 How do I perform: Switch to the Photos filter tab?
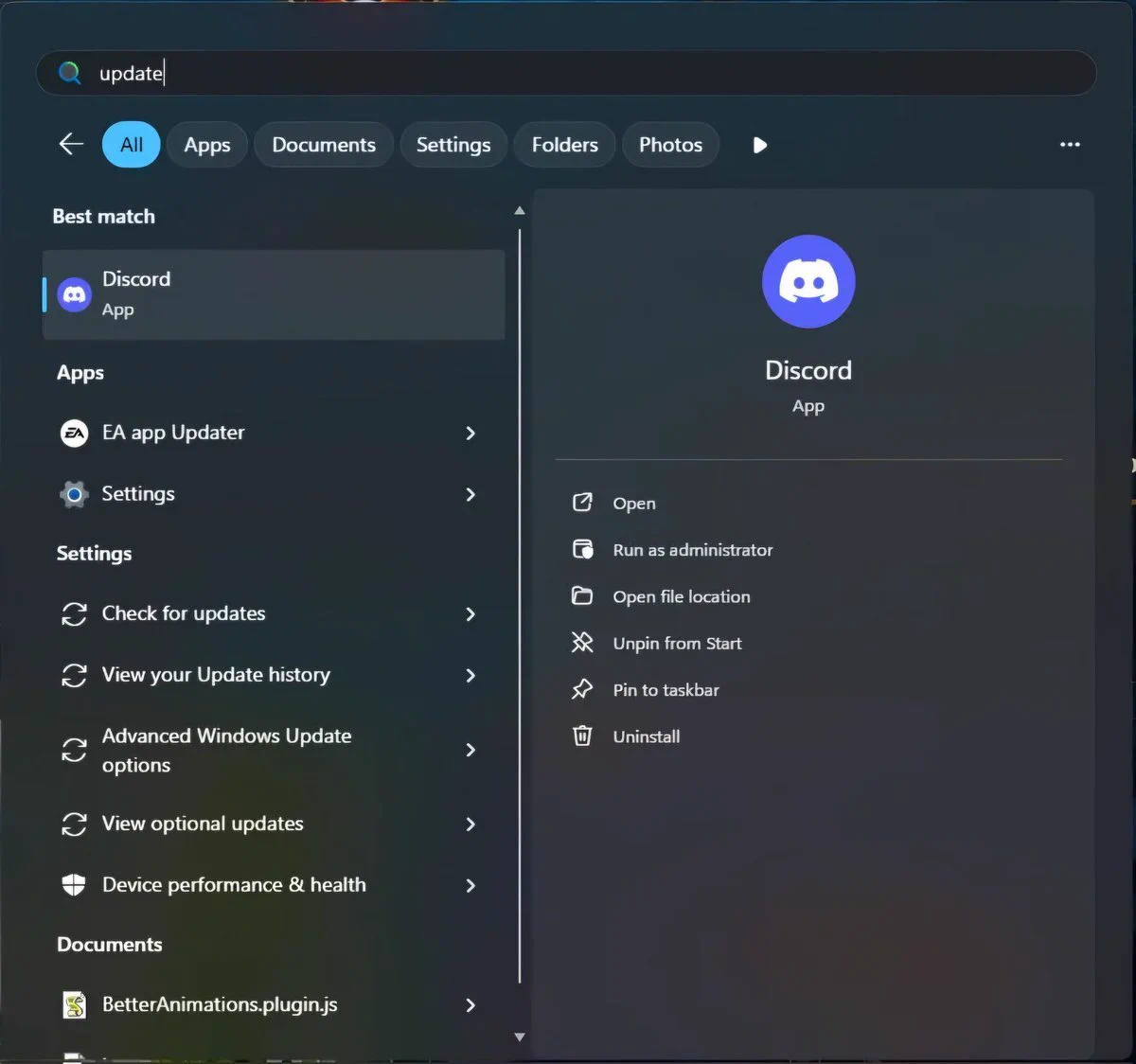click(670, 145)
